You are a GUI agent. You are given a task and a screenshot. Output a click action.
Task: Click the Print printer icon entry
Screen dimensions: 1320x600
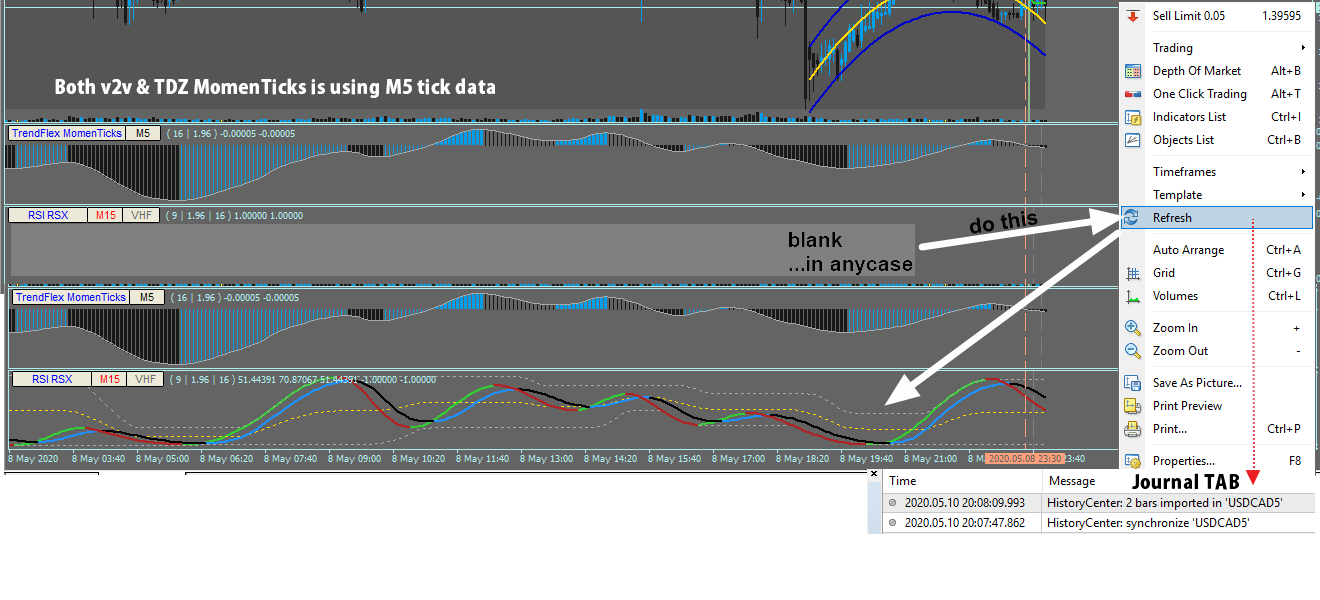coord(1133,429)
